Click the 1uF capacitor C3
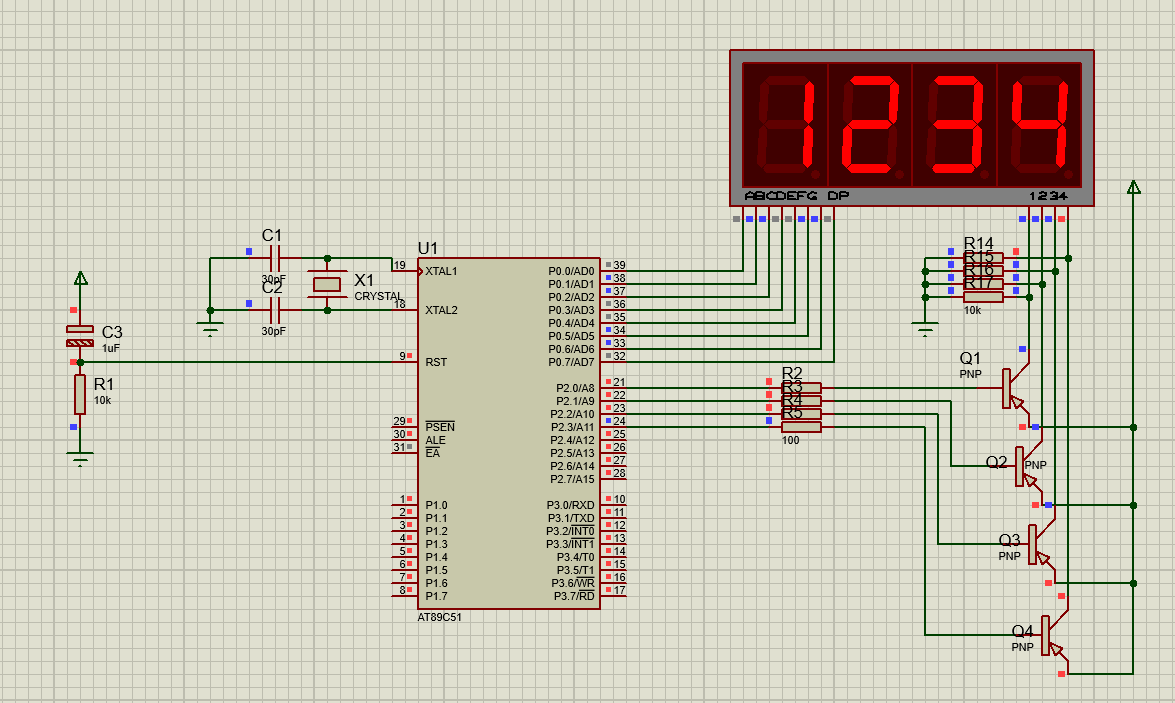 click(80, 336)
